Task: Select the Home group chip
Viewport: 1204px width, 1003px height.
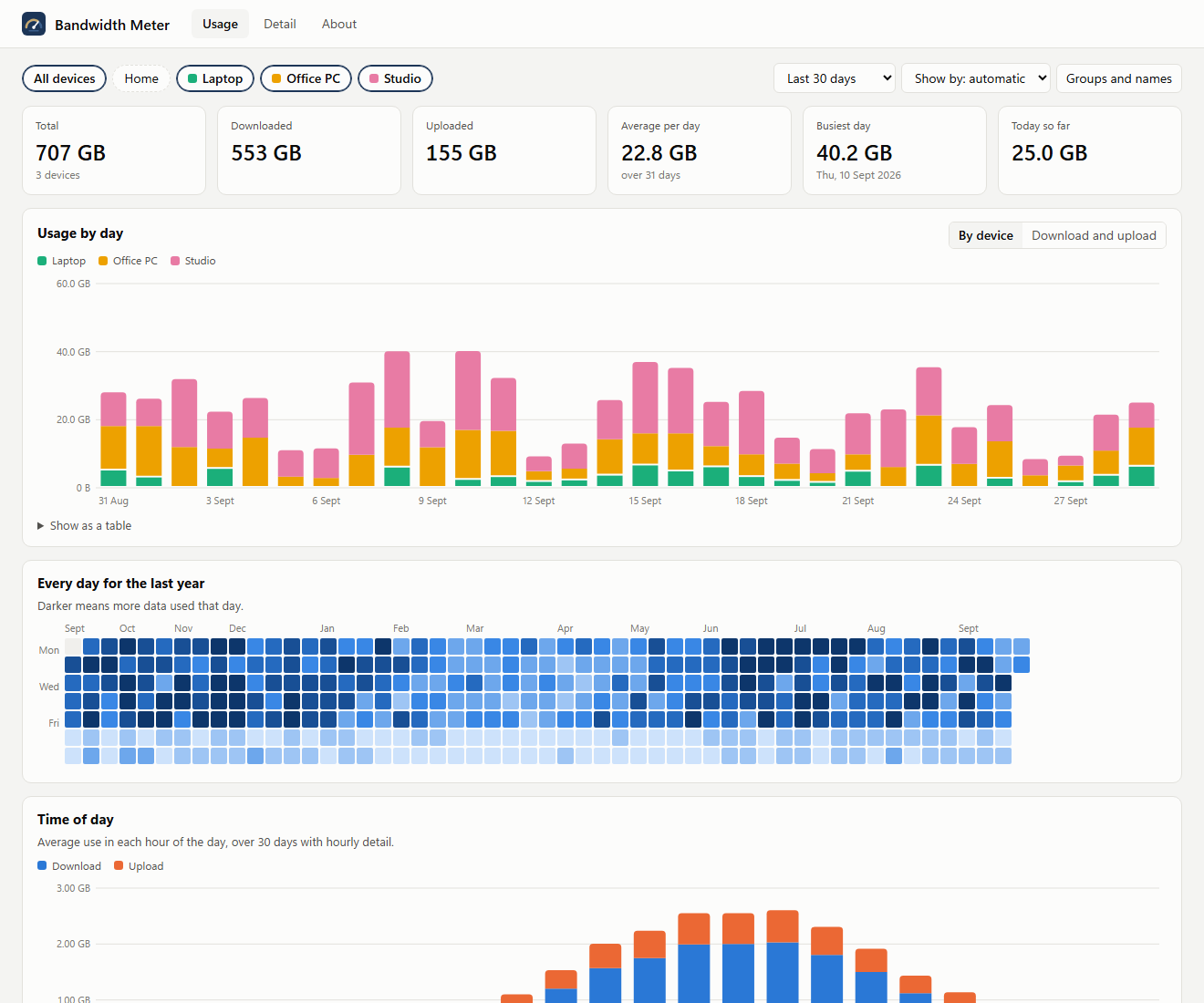Action: tap(141, 78)
